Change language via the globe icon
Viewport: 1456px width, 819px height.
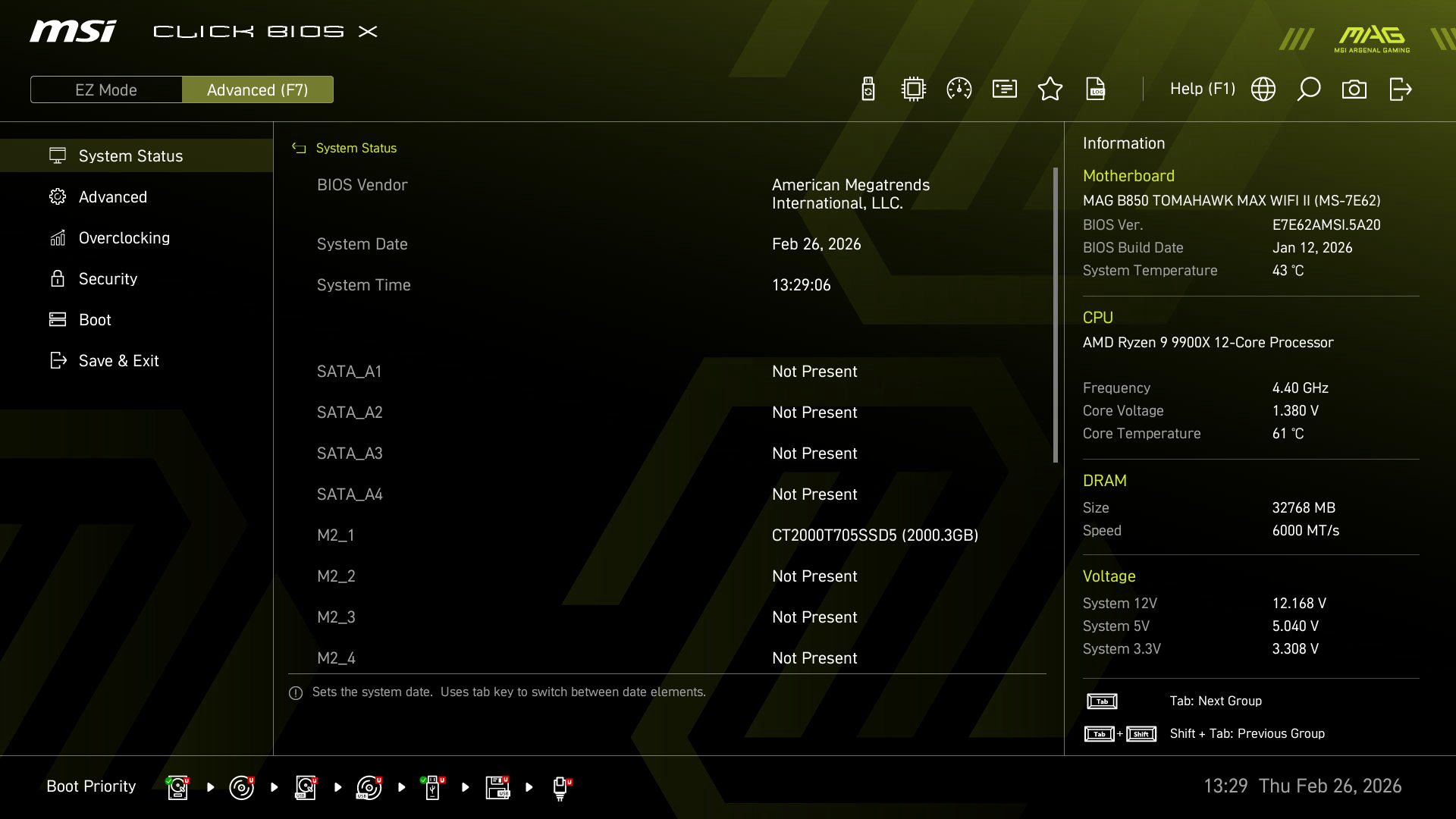point(1263,89)
